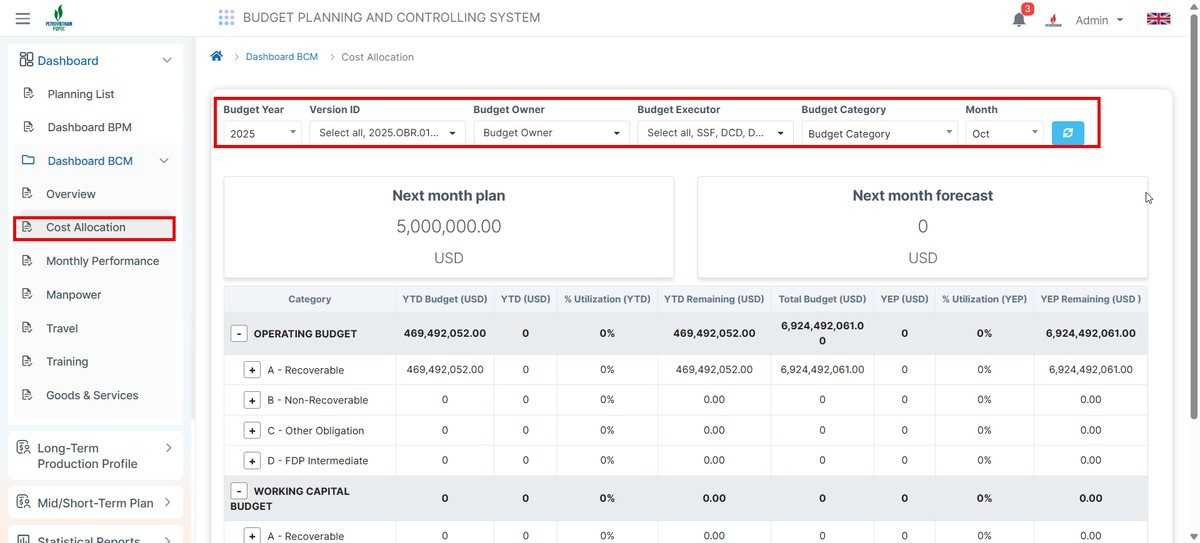Image resolution: width=1200 pixels, height=543 pixels.
Task: Click the YTD Remaining (USD) header
Action: 714,299
